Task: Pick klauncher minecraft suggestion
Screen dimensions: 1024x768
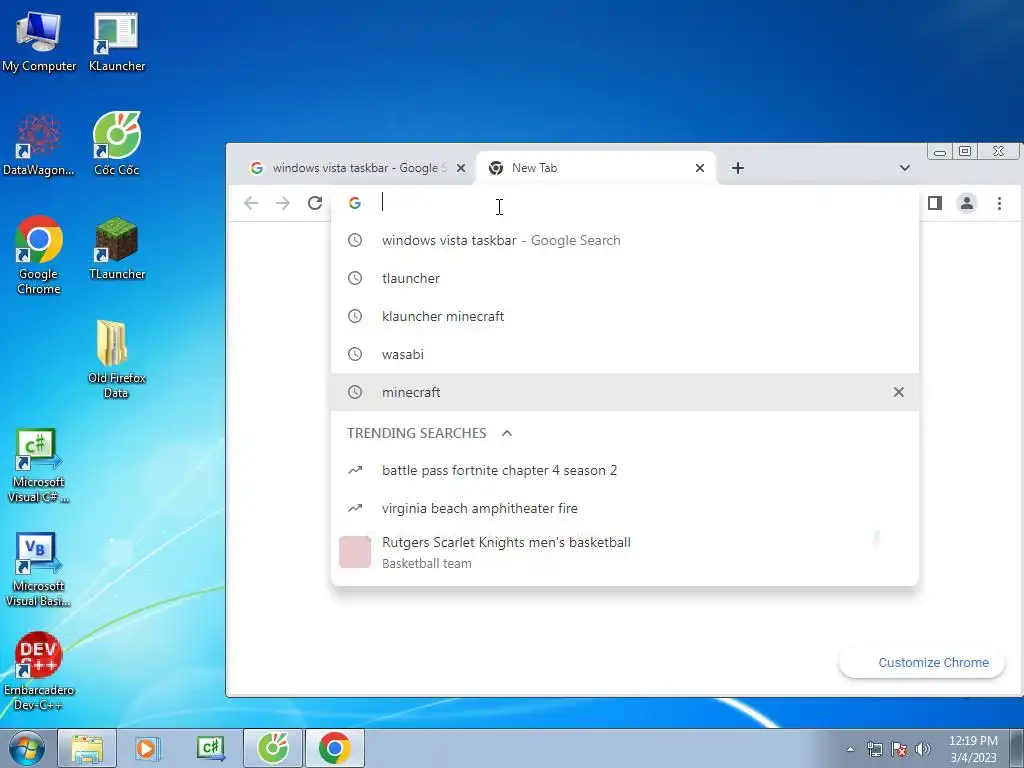Action: coord(625,316)
